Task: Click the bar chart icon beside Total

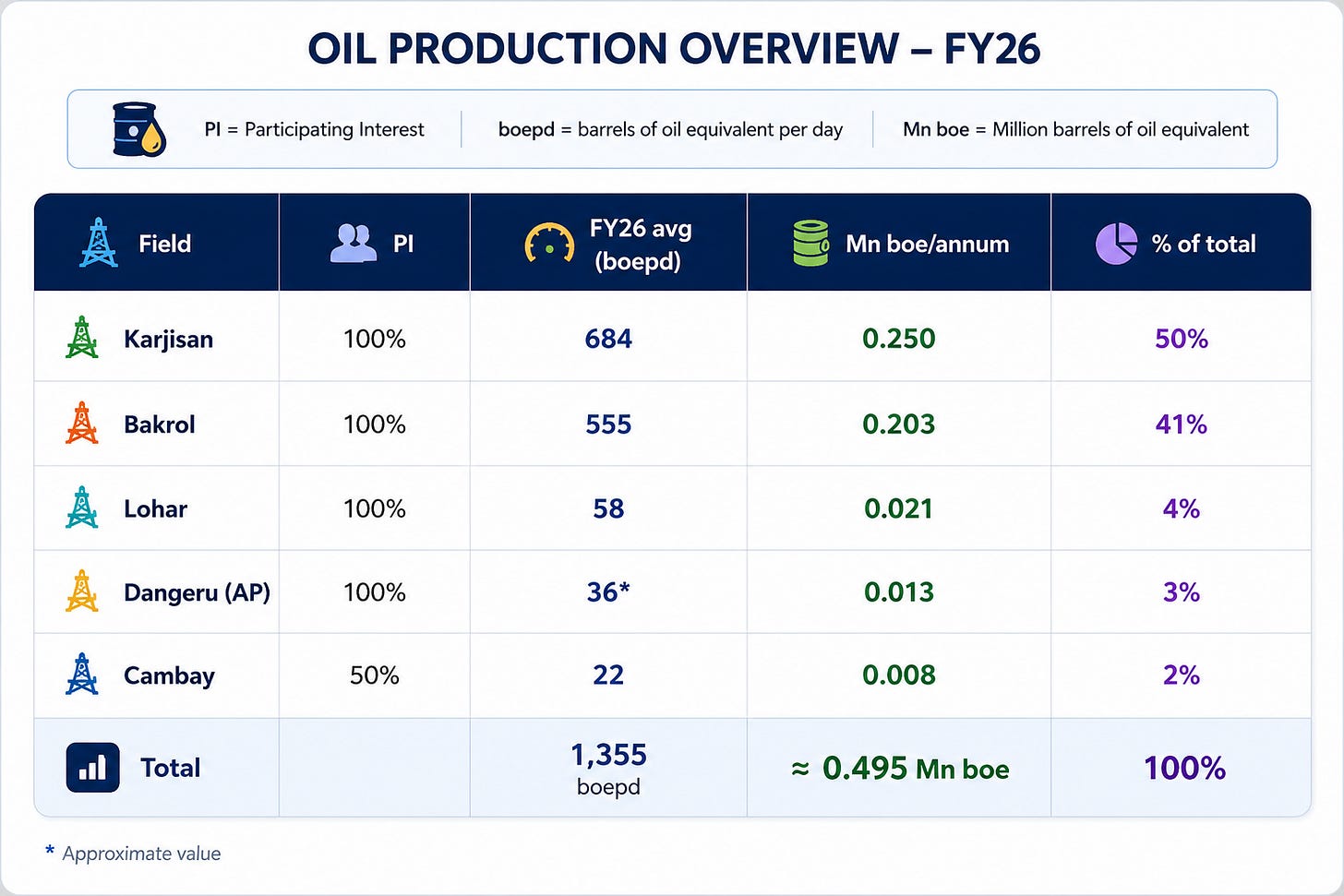Action: 92,768
